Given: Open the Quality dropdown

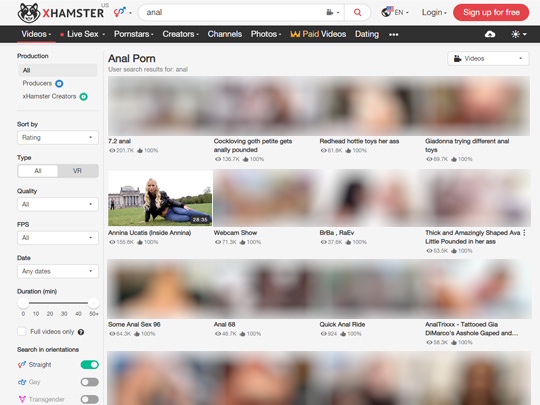Looking at the screenshot, I should [58, 204].
